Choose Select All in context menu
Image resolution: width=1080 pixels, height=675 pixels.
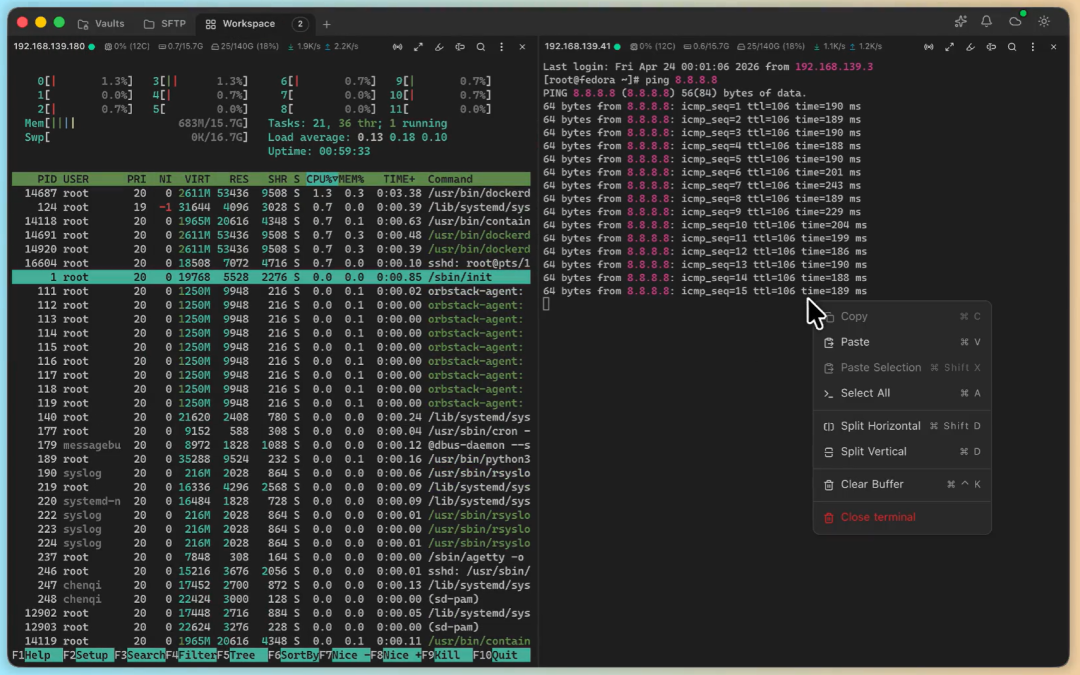[902, 393]
